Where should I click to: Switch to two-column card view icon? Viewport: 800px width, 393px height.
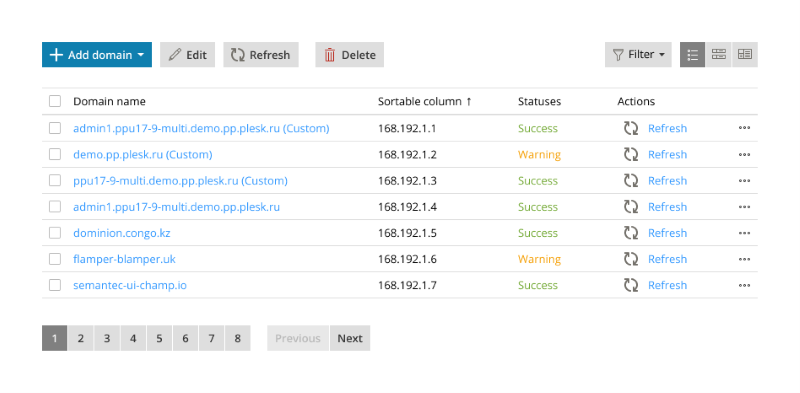click(745, 55)
